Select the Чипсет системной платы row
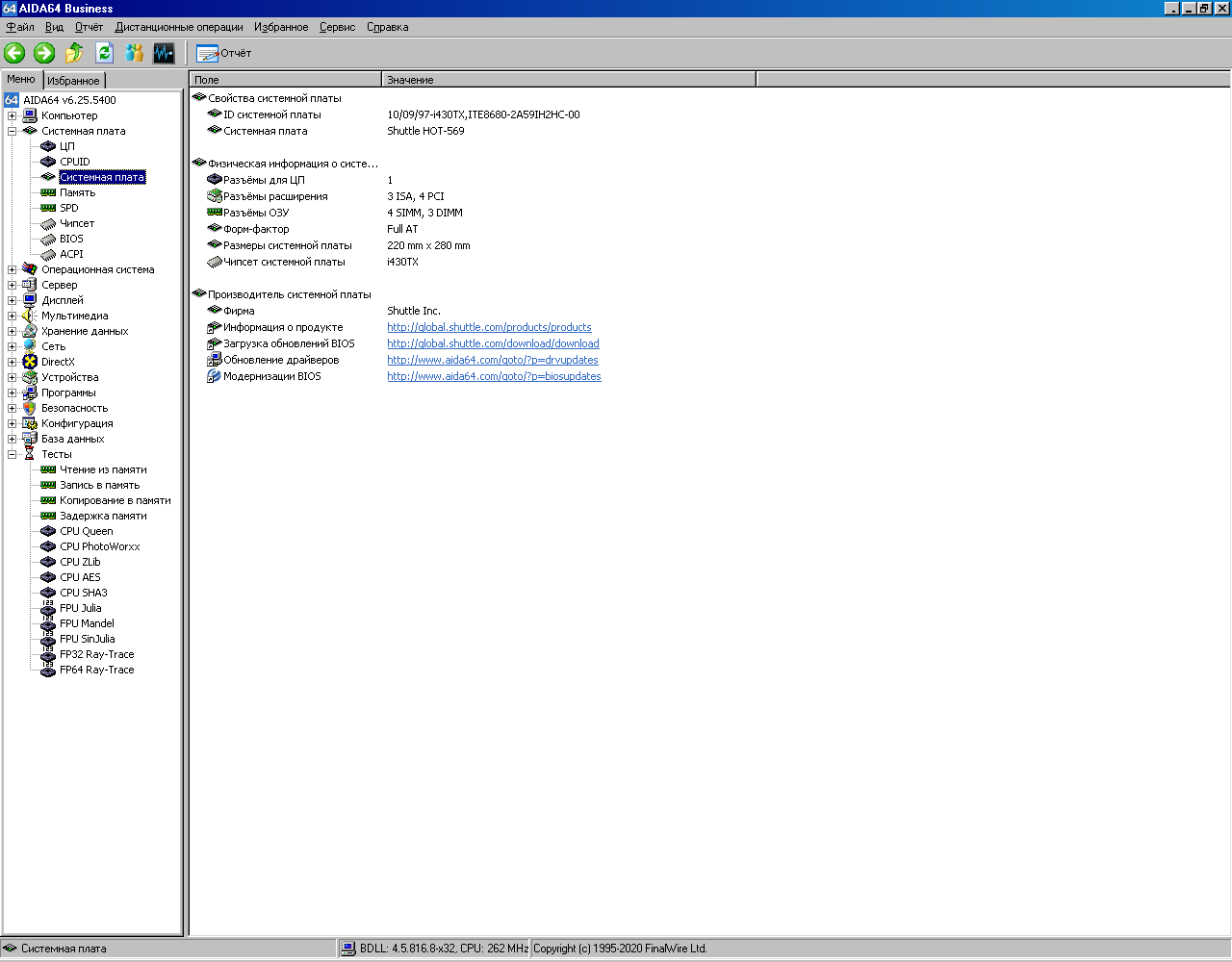 pos(710,262)
